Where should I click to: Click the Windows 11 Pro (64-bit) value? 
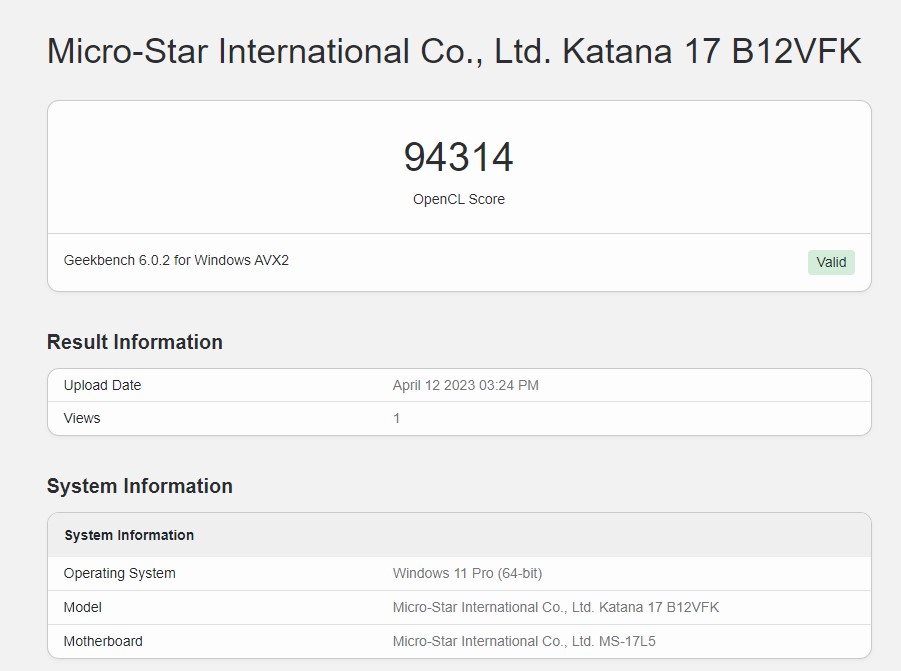pyautogui.click(x=467, y=573)
